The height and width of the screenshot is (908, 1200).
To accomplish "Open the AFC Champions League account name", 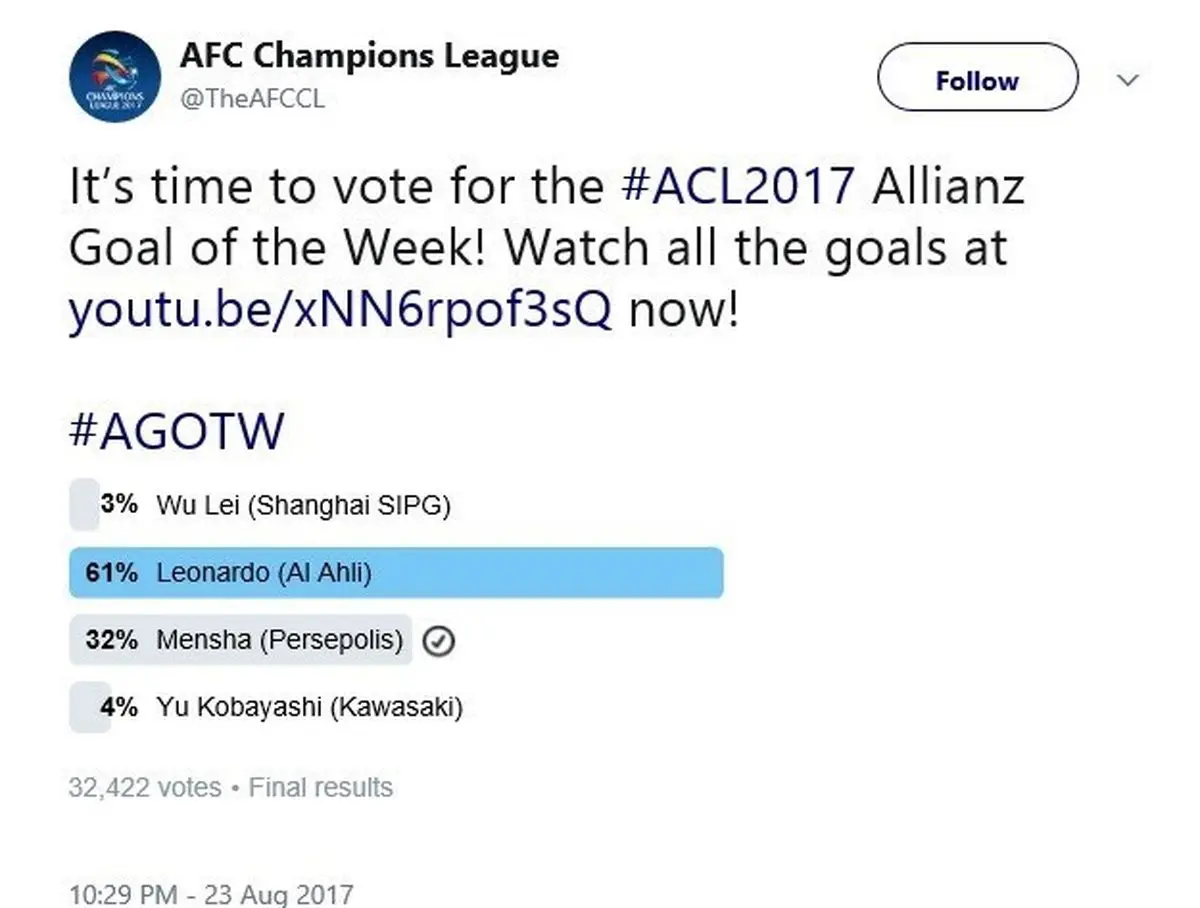I will pyautogui.click(x=369, y=55).
